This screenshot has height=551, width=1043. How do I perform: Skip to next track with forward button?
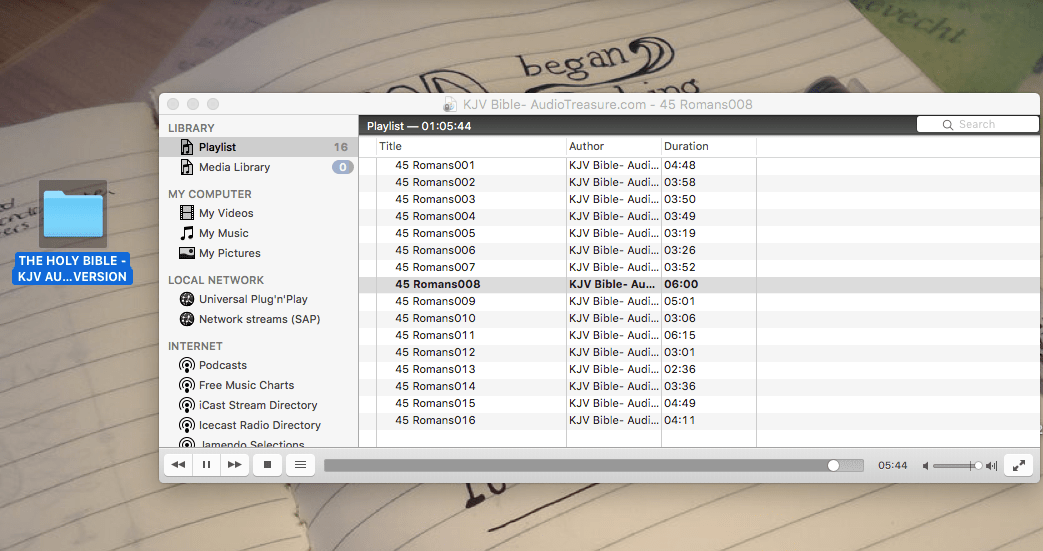pyautogui.click(x=234, y=465)
